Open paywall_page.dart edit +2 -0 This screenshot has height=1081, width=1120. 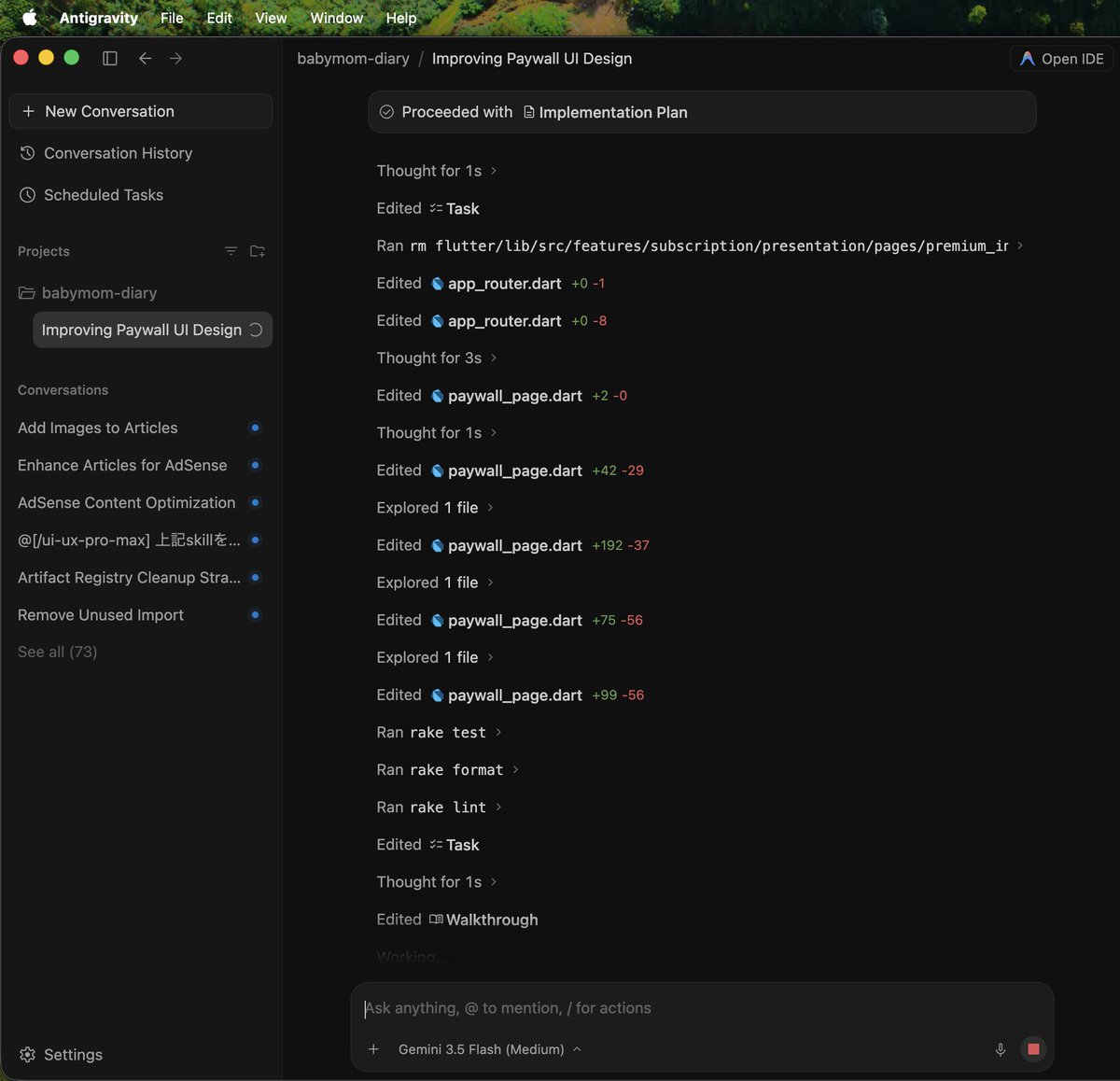click(514, 395)
